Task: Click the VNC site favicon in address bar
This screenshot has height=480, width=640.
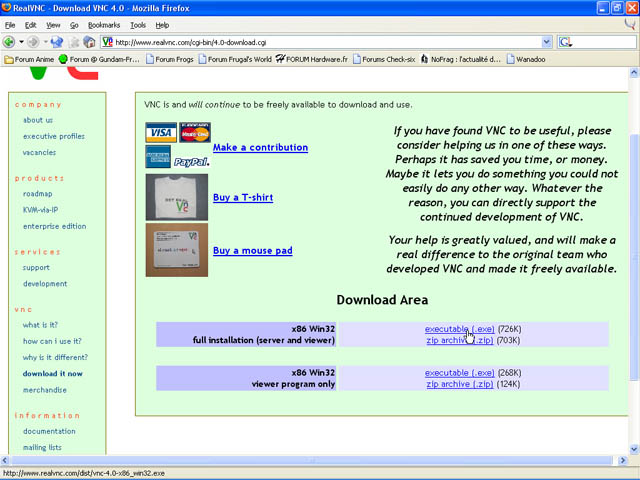Action: [107, 42]
